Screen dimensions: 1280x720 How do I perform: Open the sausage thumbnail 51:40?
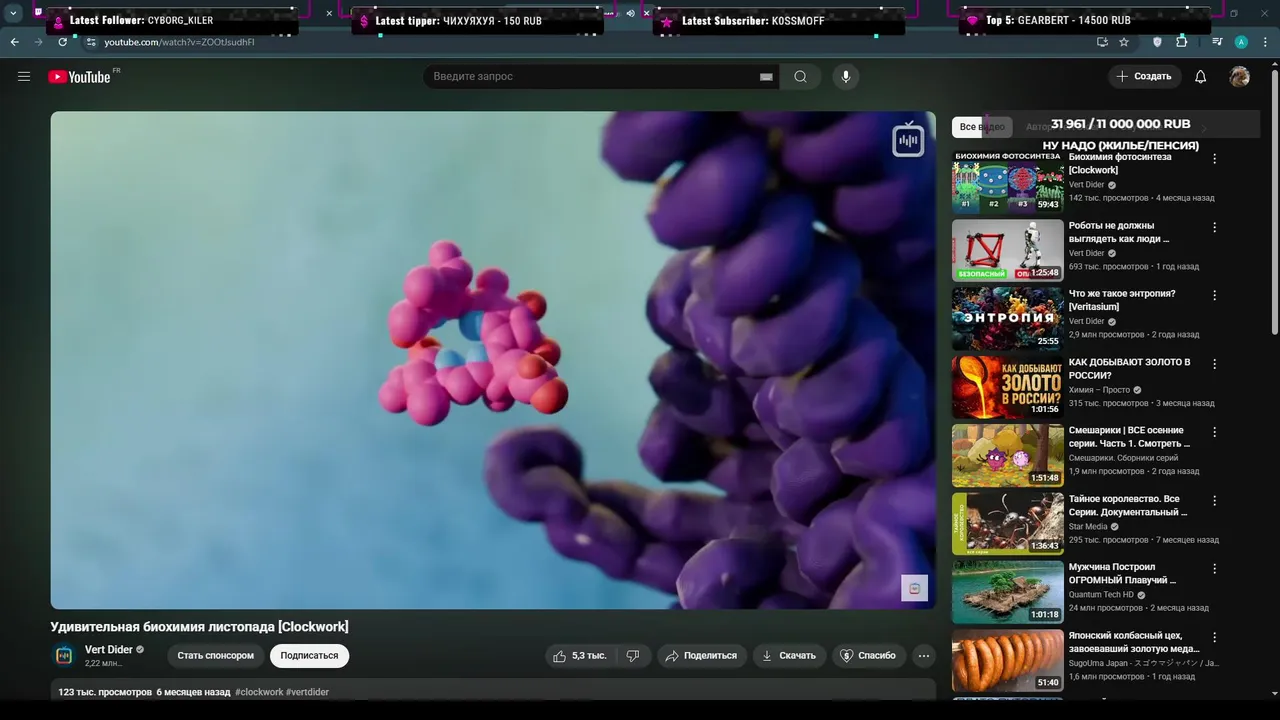(x=1007, y=660)
